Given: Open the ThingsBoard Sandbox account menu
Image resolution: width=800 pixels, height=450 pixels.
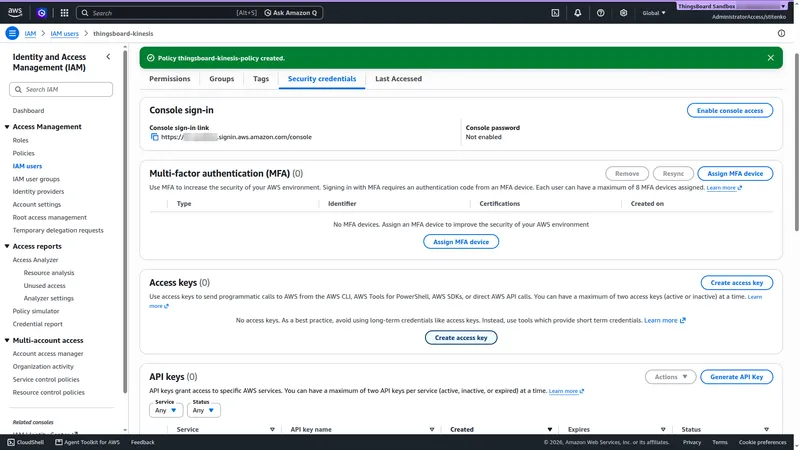Looking at the screenshot, I should point(732,6).
